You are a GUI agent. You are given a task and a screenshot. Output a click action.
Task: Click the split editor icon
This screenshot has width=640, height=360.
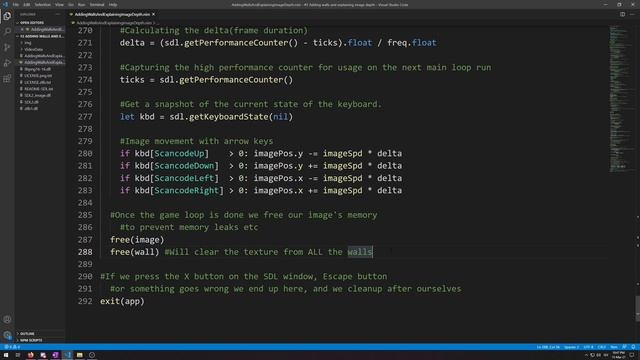pos(622,14)
